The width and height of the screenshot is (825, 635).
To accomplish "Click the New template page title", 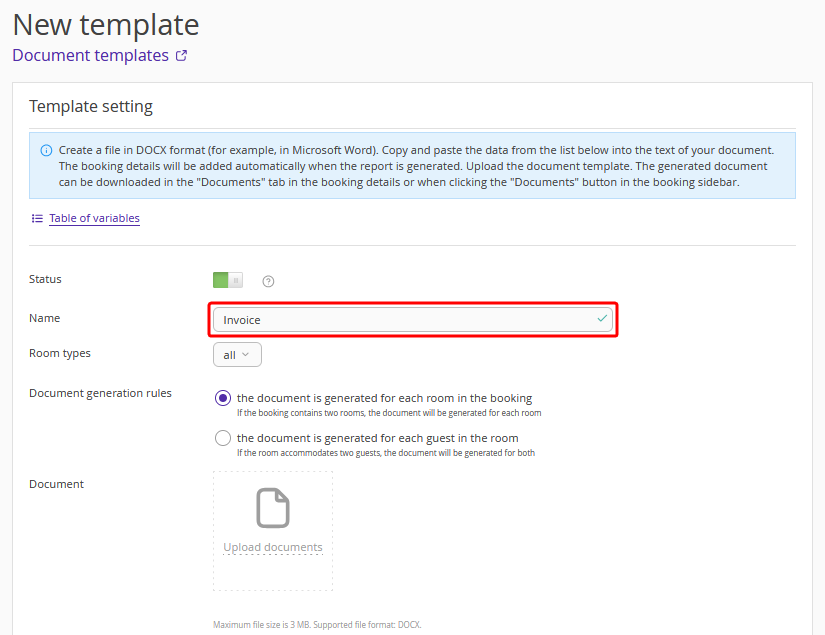I will point(106,24).
